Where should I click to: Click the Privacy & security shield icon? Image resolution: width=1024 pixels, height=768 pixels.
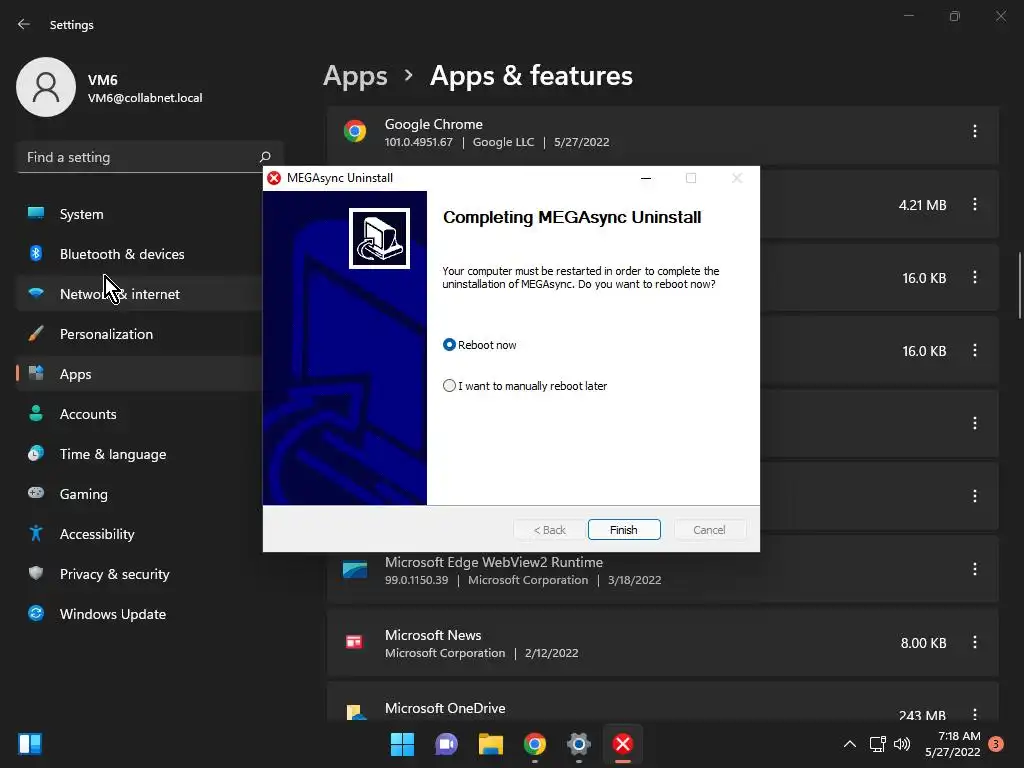coord(36,573)
